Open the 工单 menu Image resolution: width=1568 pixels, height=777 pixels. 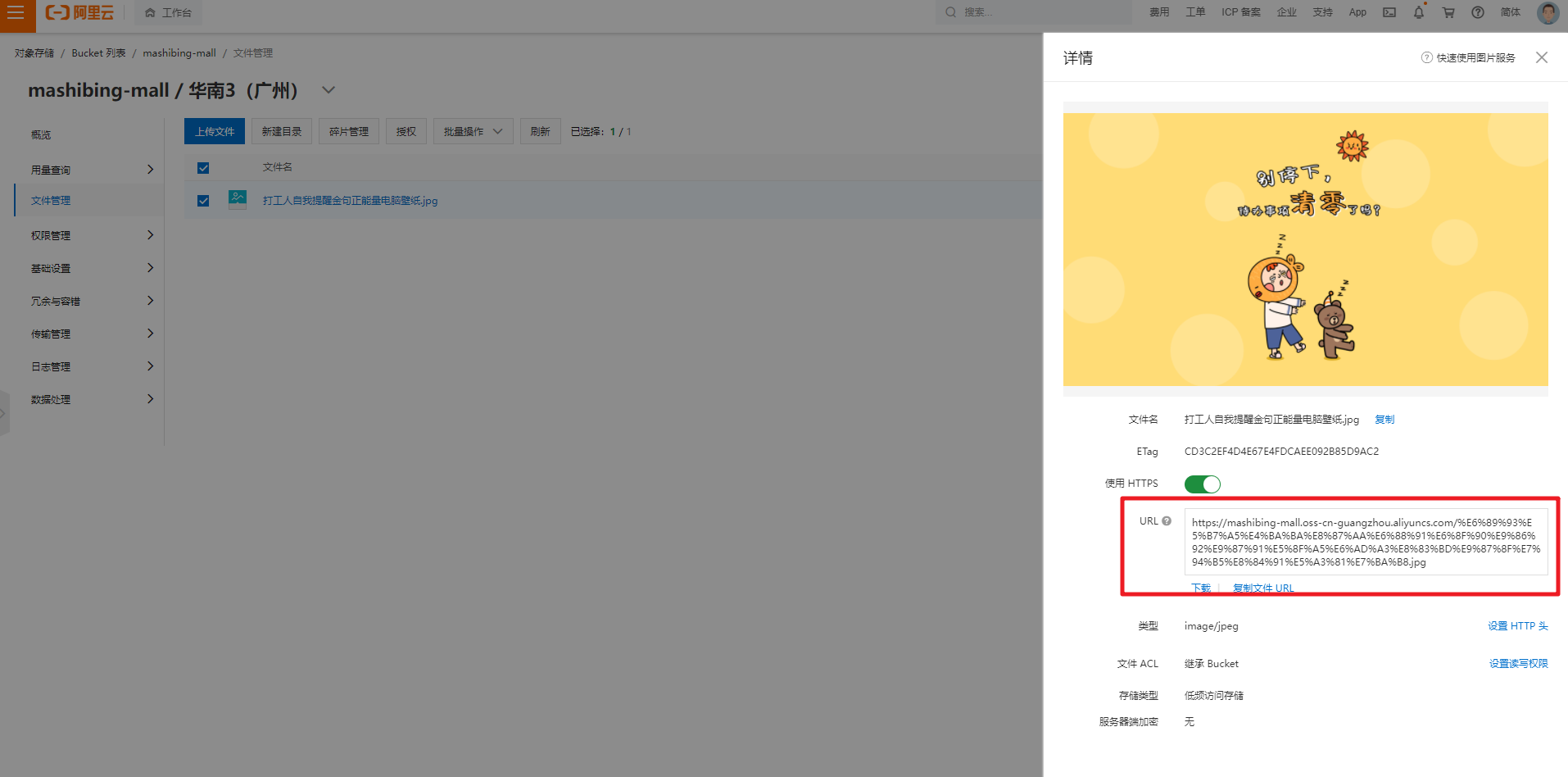tap(1195, 12)
